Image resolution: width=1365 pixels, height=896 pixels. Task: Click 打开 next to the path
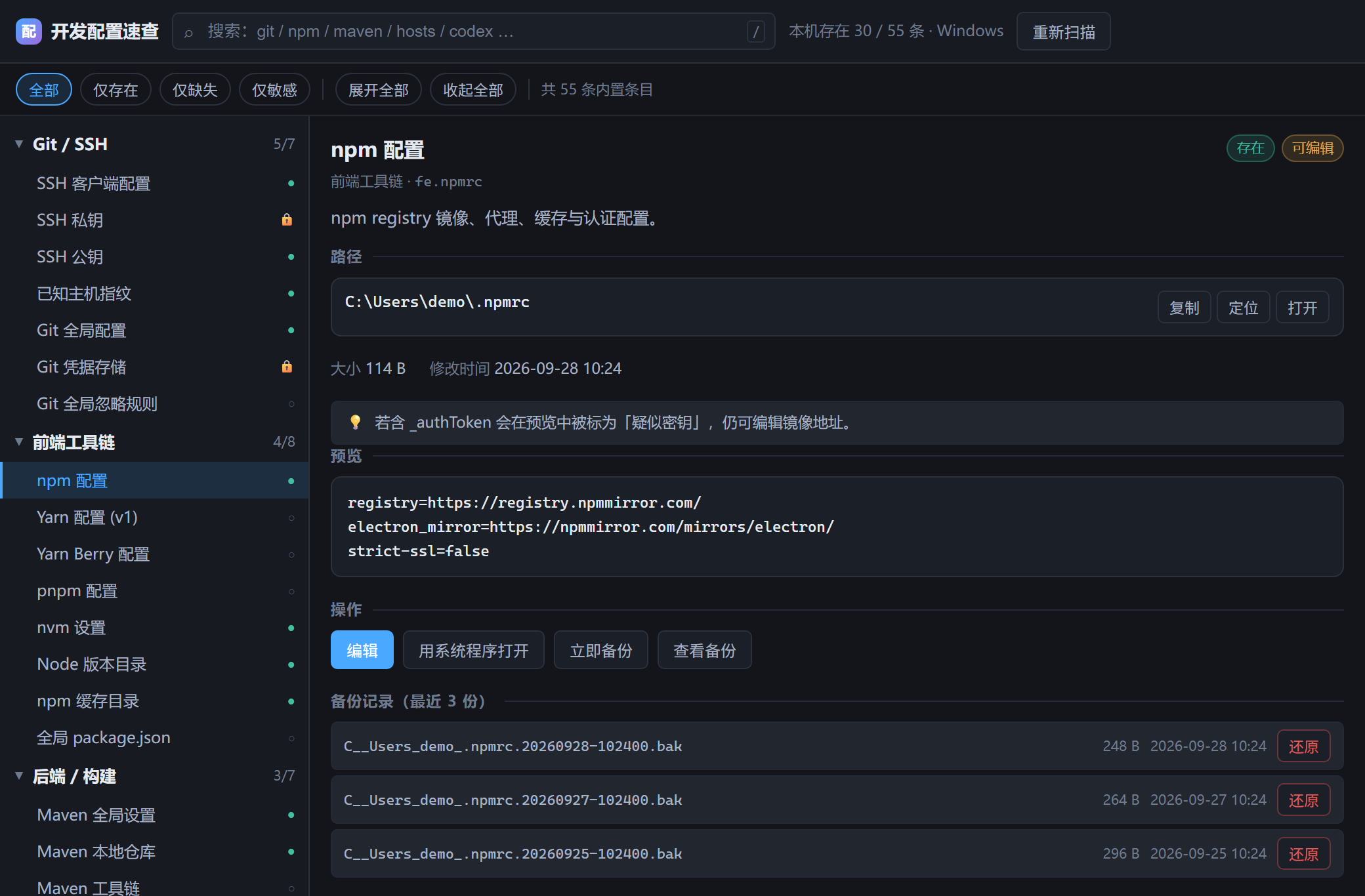pos(1303,307)
